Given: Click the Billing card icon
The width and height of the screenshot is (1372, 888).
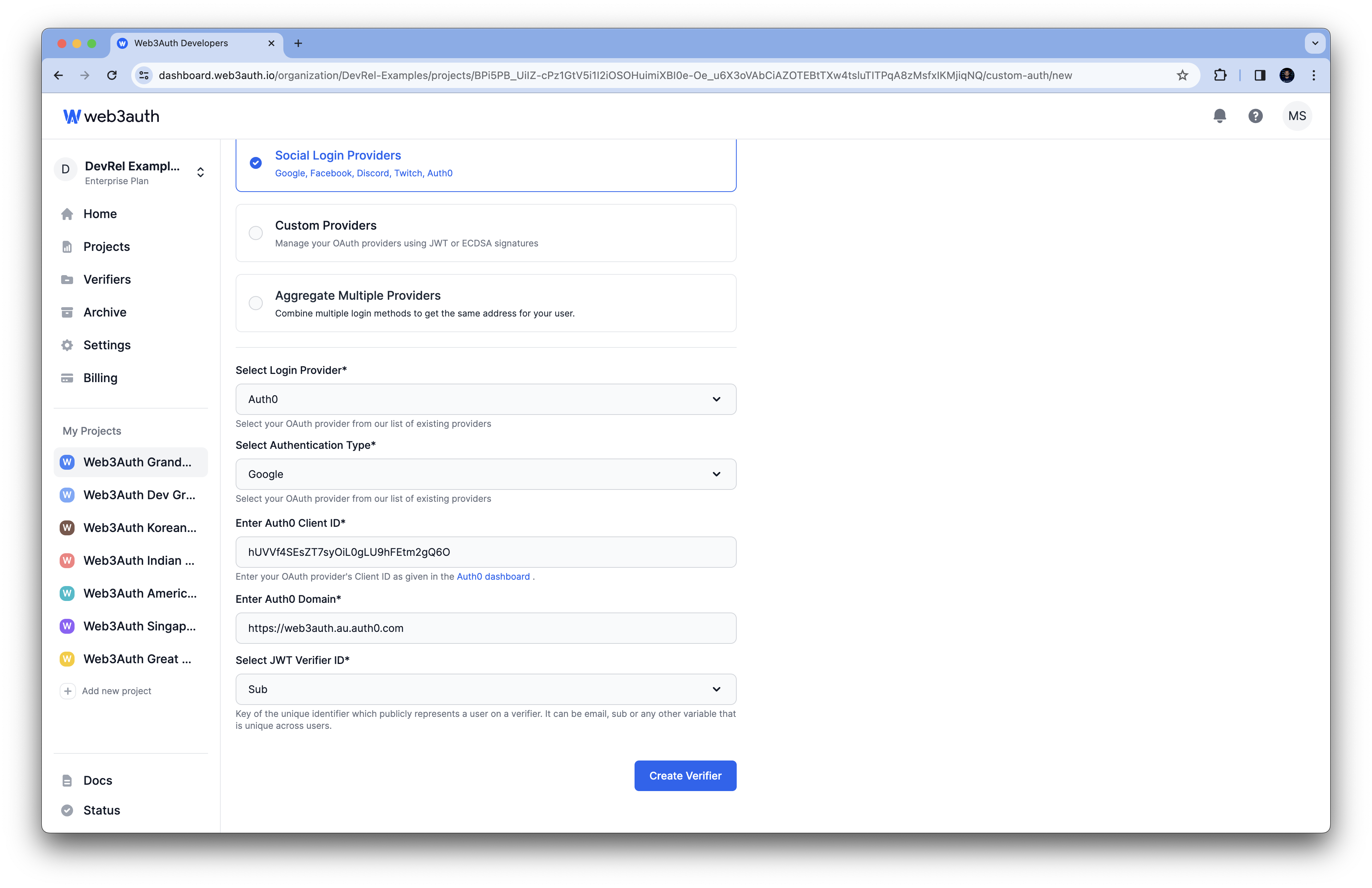Looking at the screenshot, I should point(67,378).
